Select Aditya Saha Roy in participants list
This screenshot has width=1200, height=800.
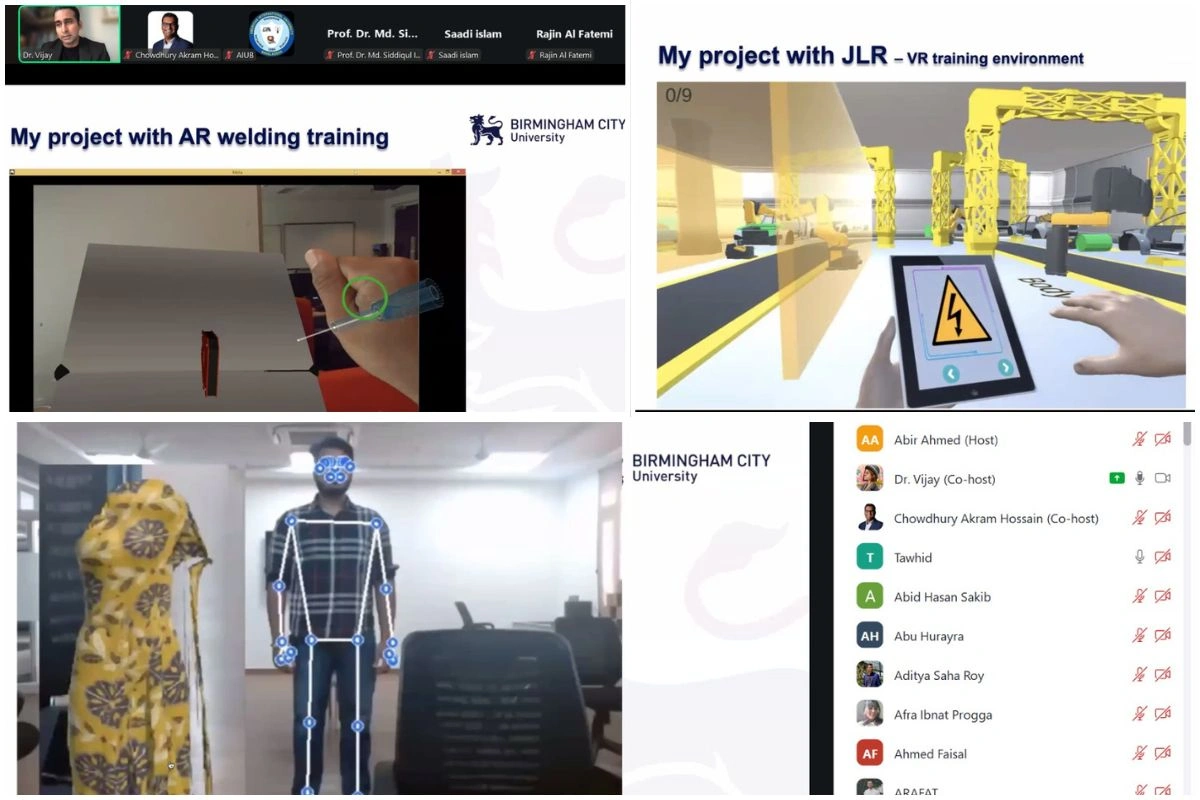[938, 676]
